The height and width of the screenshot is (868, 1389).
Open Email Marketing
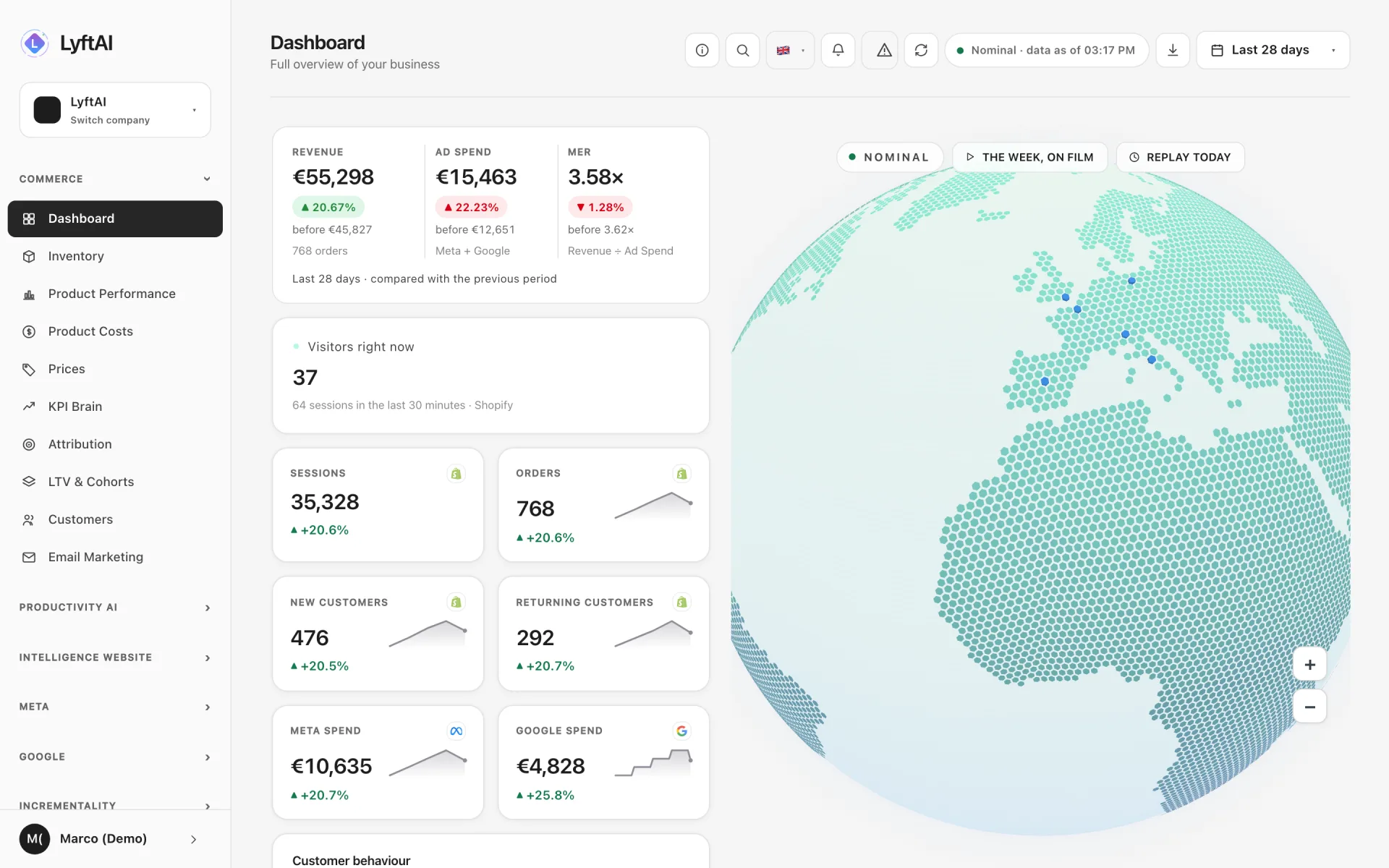[115, 557]
